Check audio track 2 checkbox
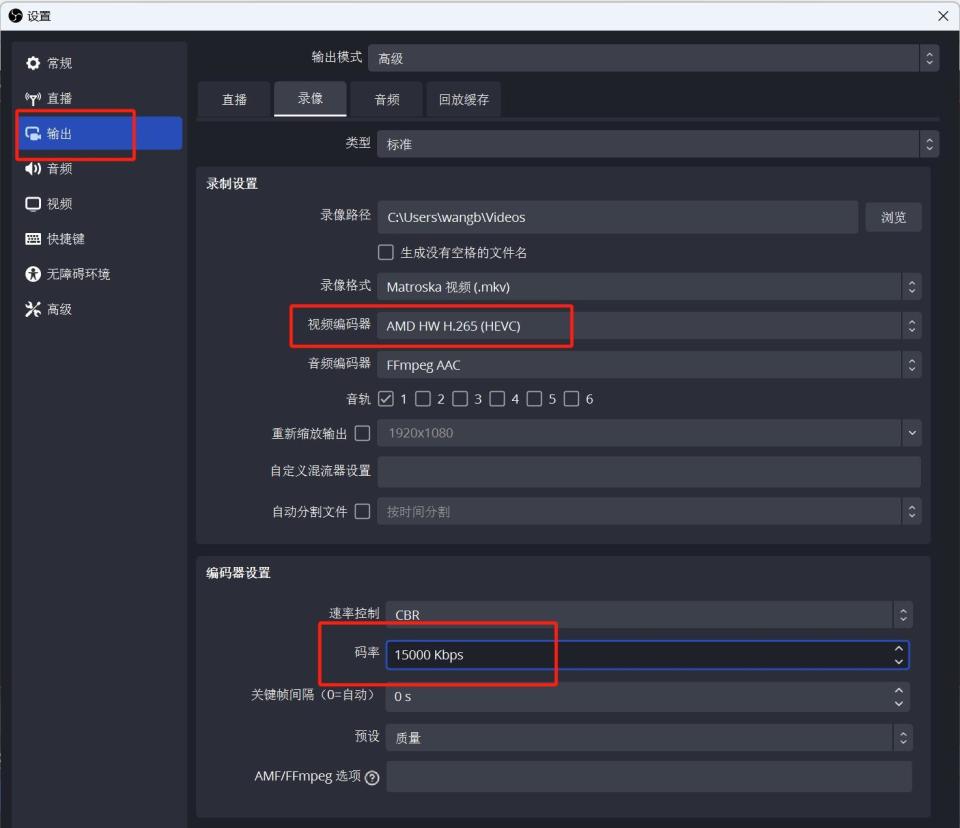This screenshot has height=828, width=960. [x=423, y=399]
